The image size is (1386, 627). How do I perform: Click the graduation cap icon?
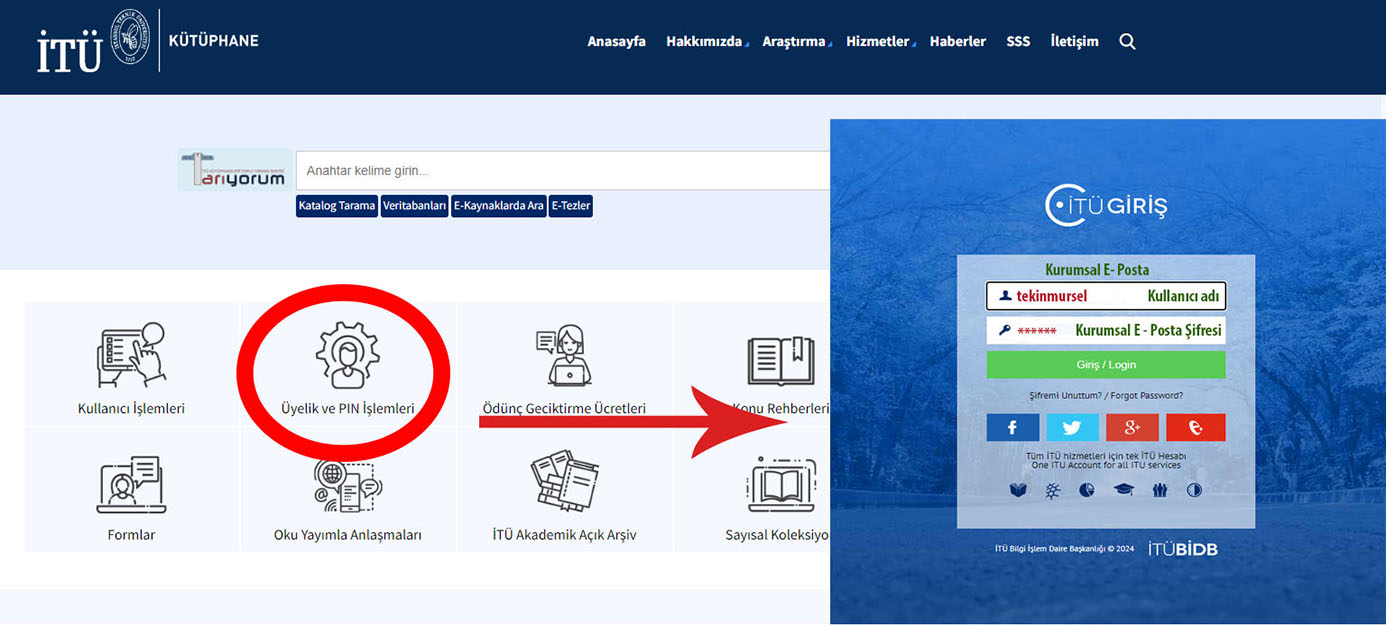pyautogui.click(x=1124, y=490)
